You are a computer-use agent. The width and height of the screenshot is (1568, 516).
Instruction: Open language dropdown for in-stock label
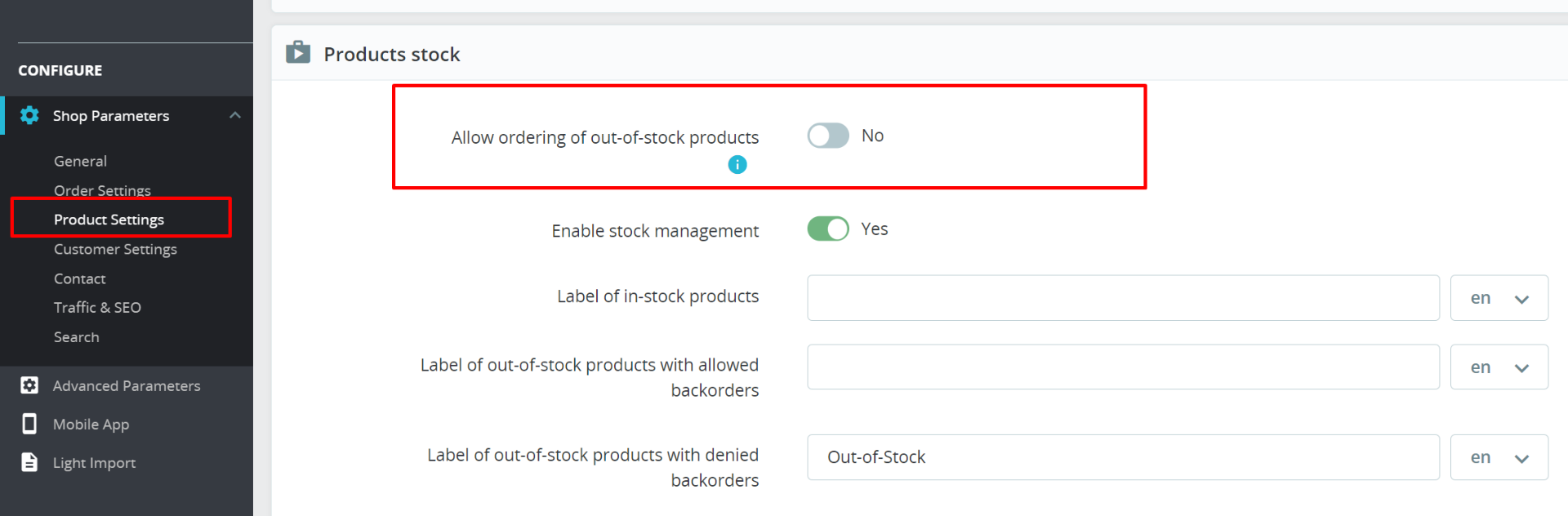(1499, 298)
